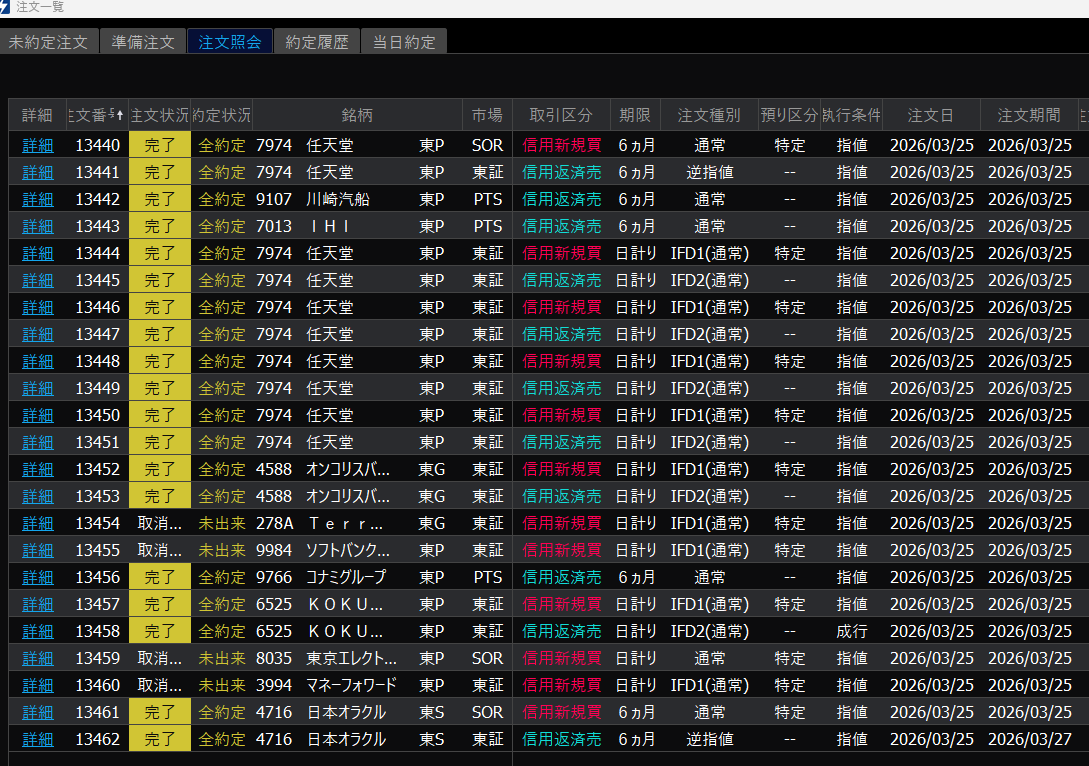Click the 注文日 column header
The image size is (1089, 766).
(x=930, y=115)
